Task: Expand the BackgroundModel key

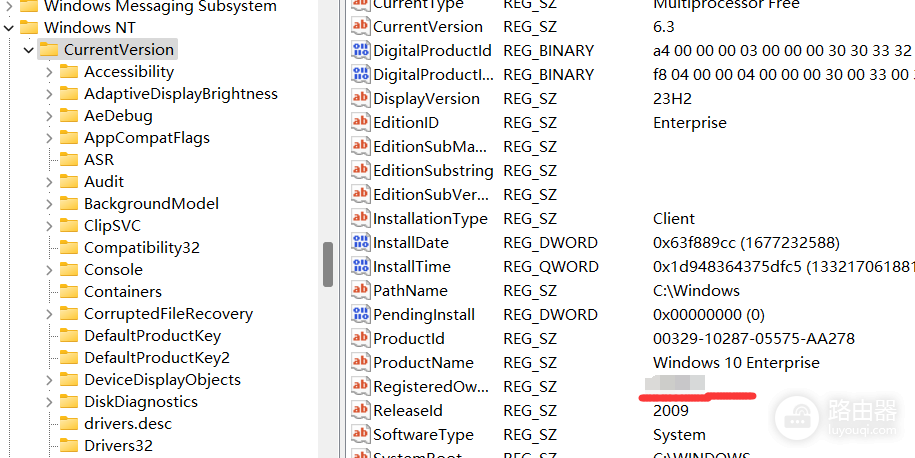Action: tap(49, 204)
